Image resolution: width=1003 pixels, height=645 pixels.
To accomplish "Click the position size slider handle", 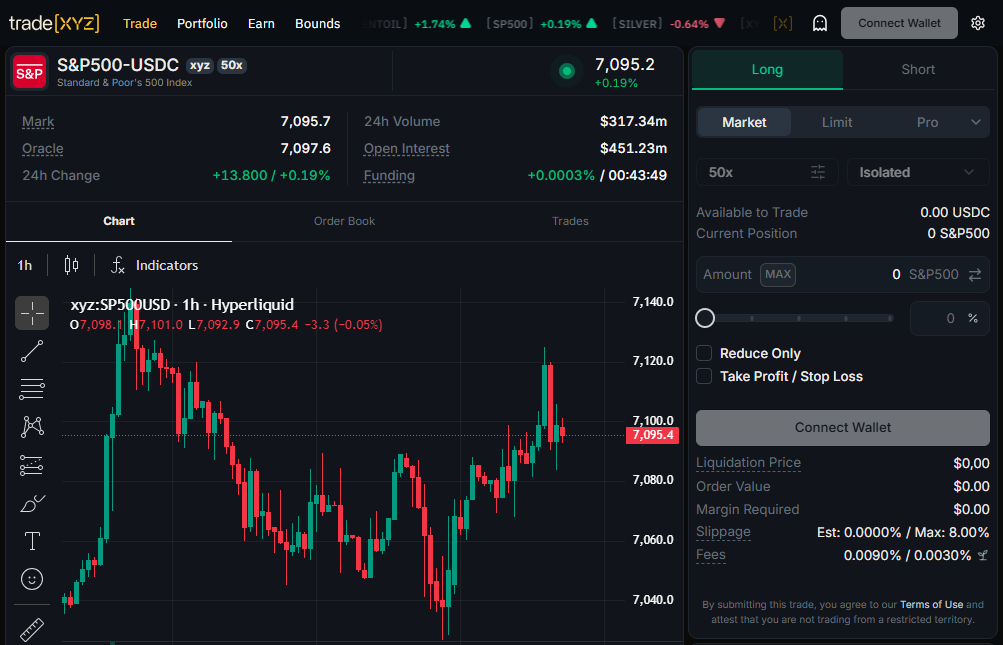I will coord(705,318).
